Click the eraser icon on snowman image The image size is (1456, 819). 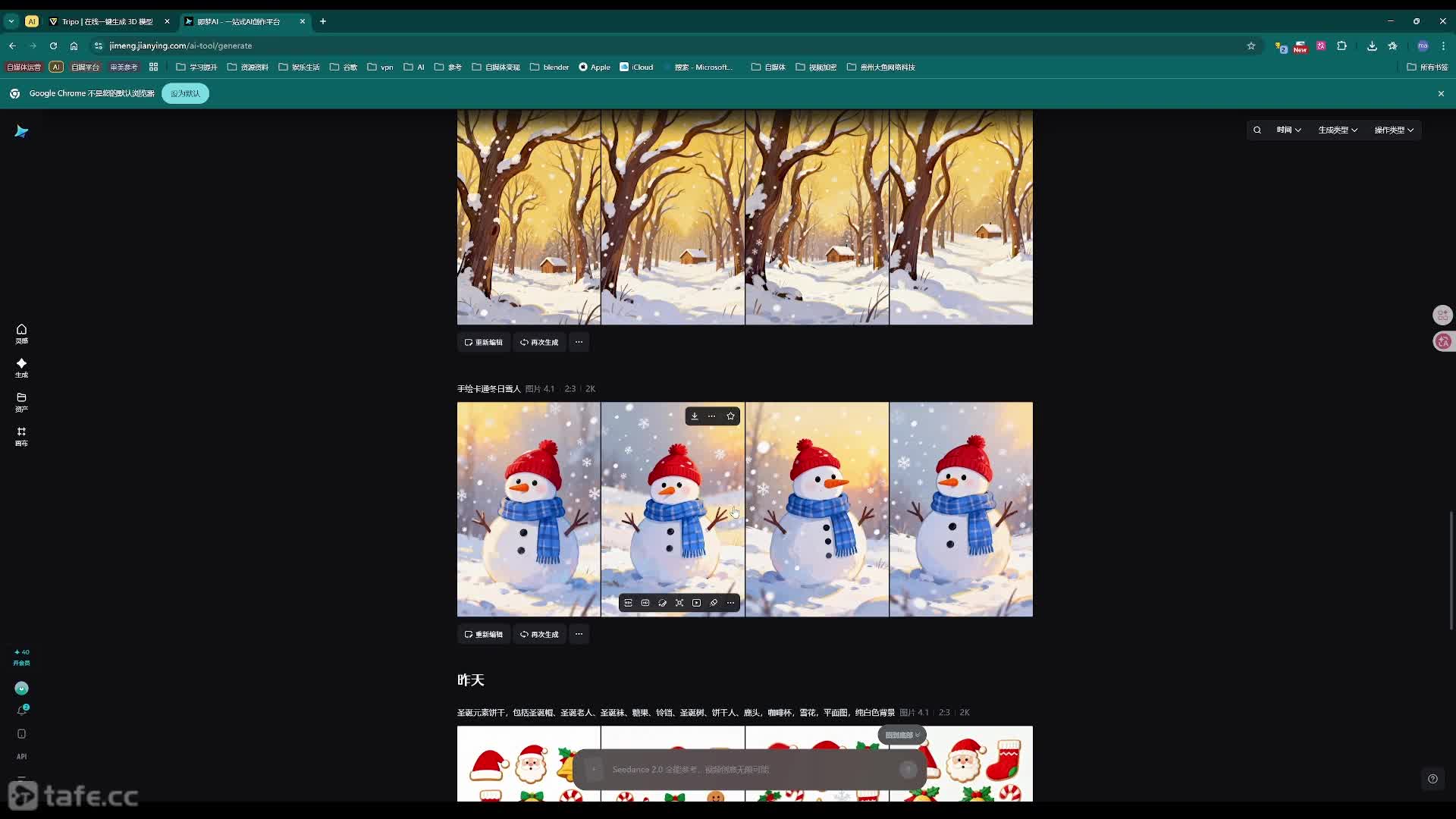(714, 603)
